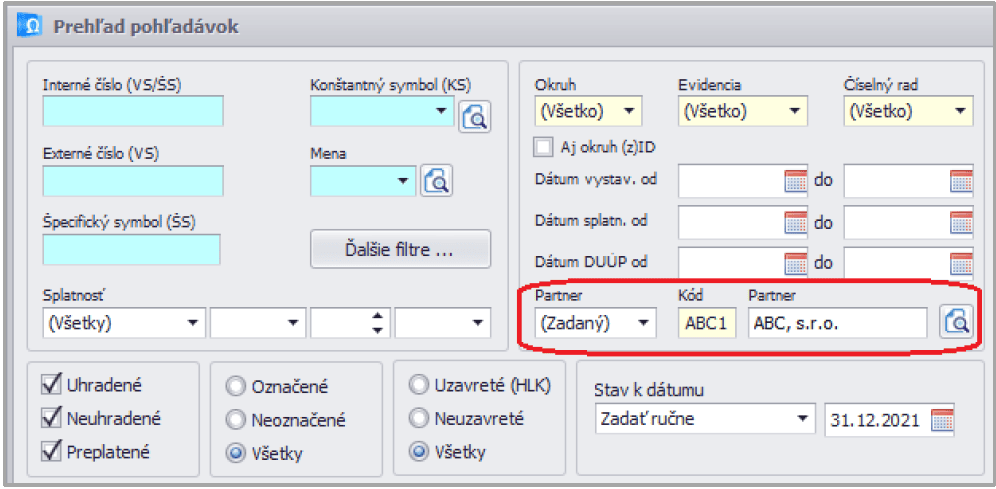Click the search icon next to Konštantný symbol

click(x=474, y=117)
